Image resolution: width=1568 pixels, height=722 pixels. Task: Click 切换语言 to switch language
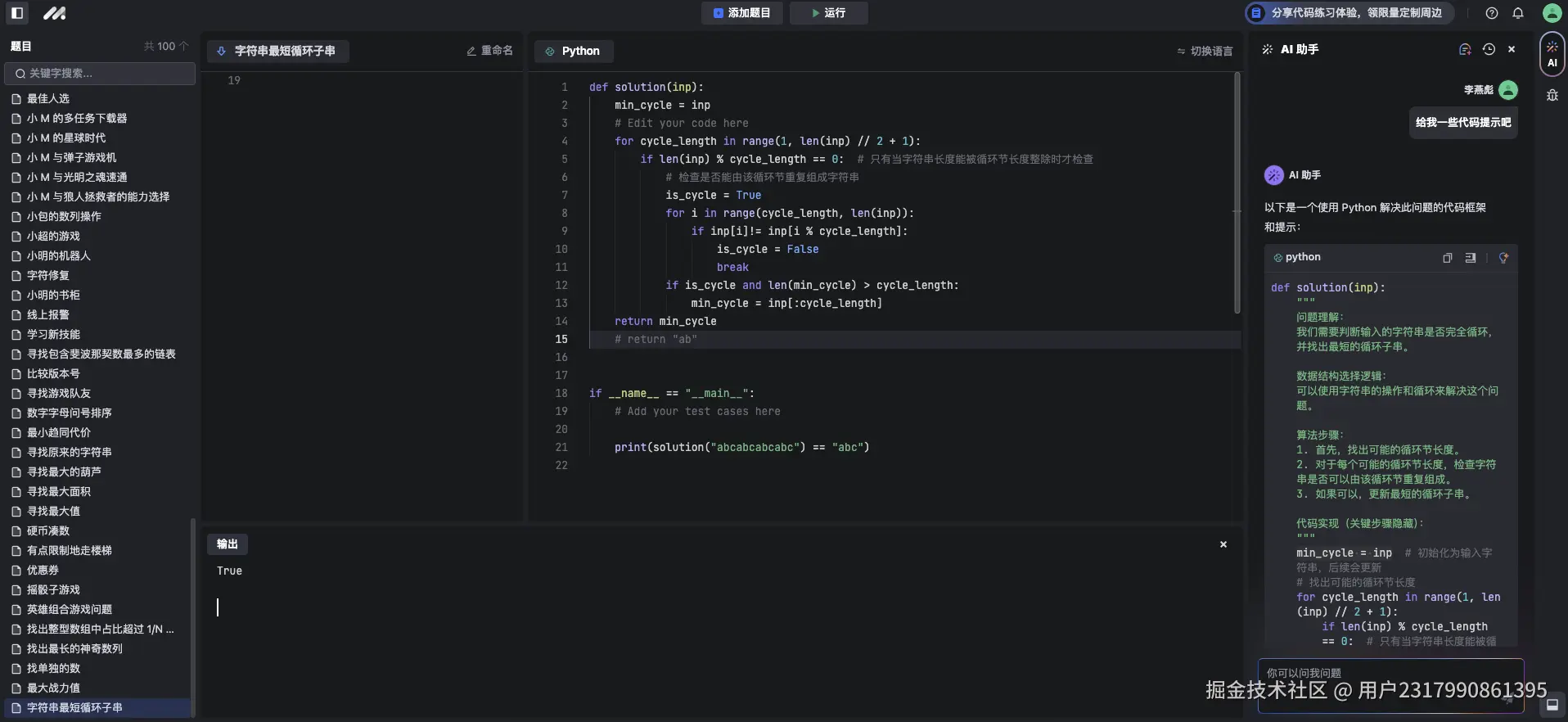(1205, 51)
